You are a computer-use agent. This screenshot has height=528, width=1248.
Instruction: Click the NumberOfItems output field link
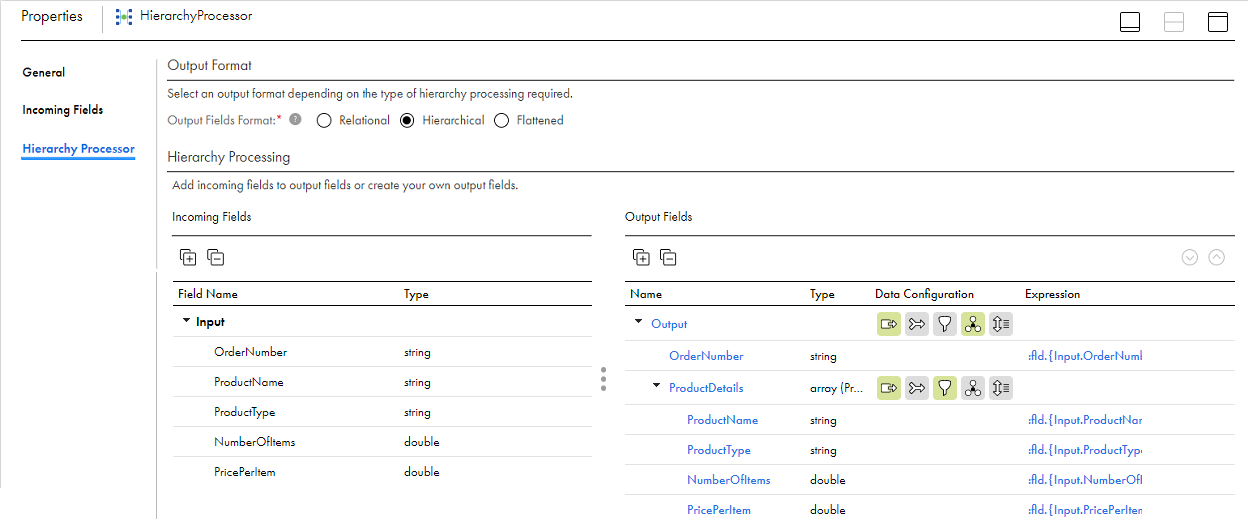coord(728,480)
